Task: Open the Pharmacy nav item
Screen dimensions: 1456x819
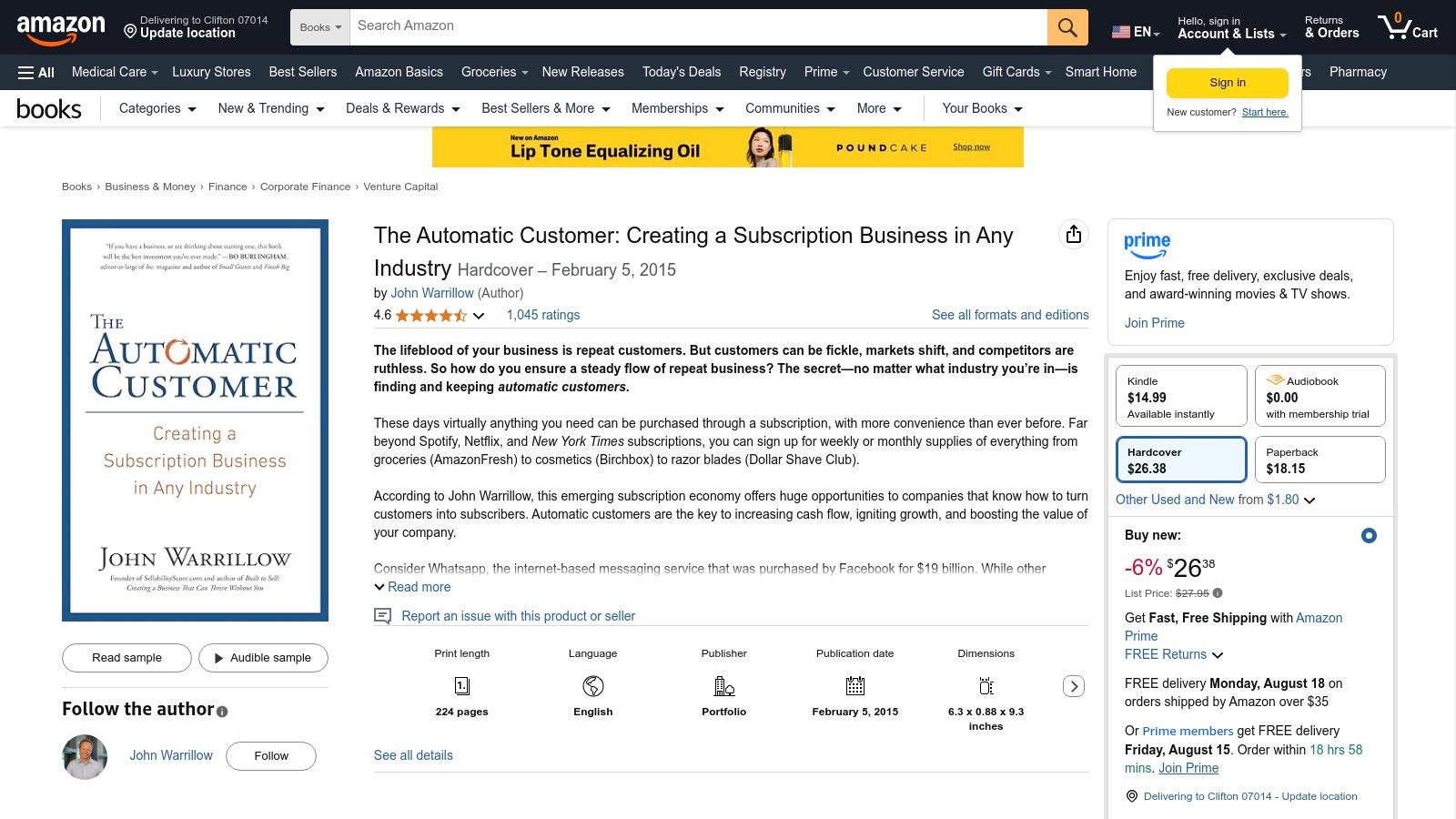Action: pyautogui.click(x=1358, y=72)
